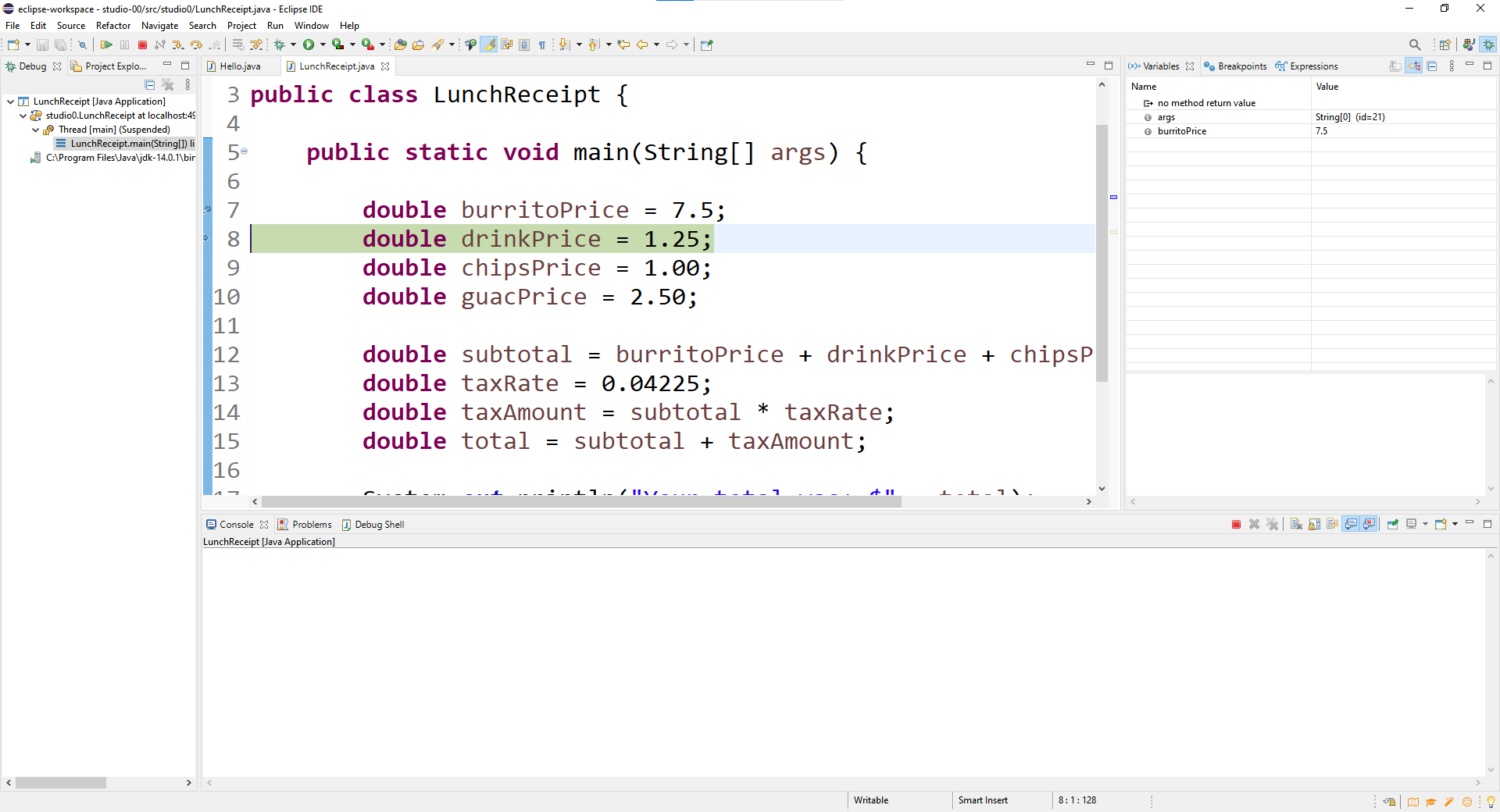Click the tip-of-the-day lightbulb in status bar
The height and width of the screenshot is (812, 1500).
click(1491, 801)
